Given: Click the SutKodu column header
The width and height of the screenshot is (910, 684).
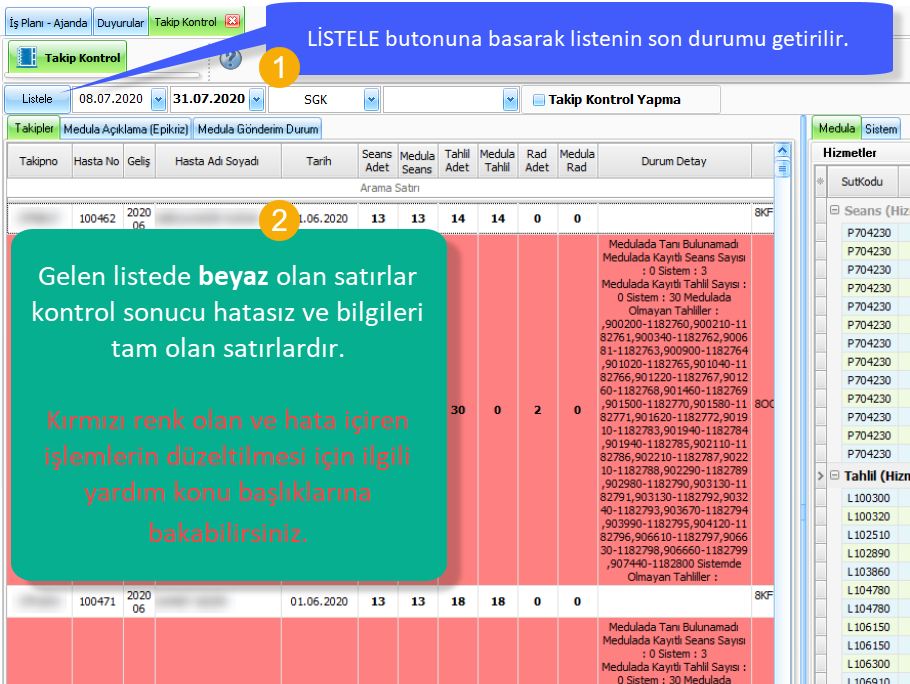Looking at the screenshot, I should 862,182.
